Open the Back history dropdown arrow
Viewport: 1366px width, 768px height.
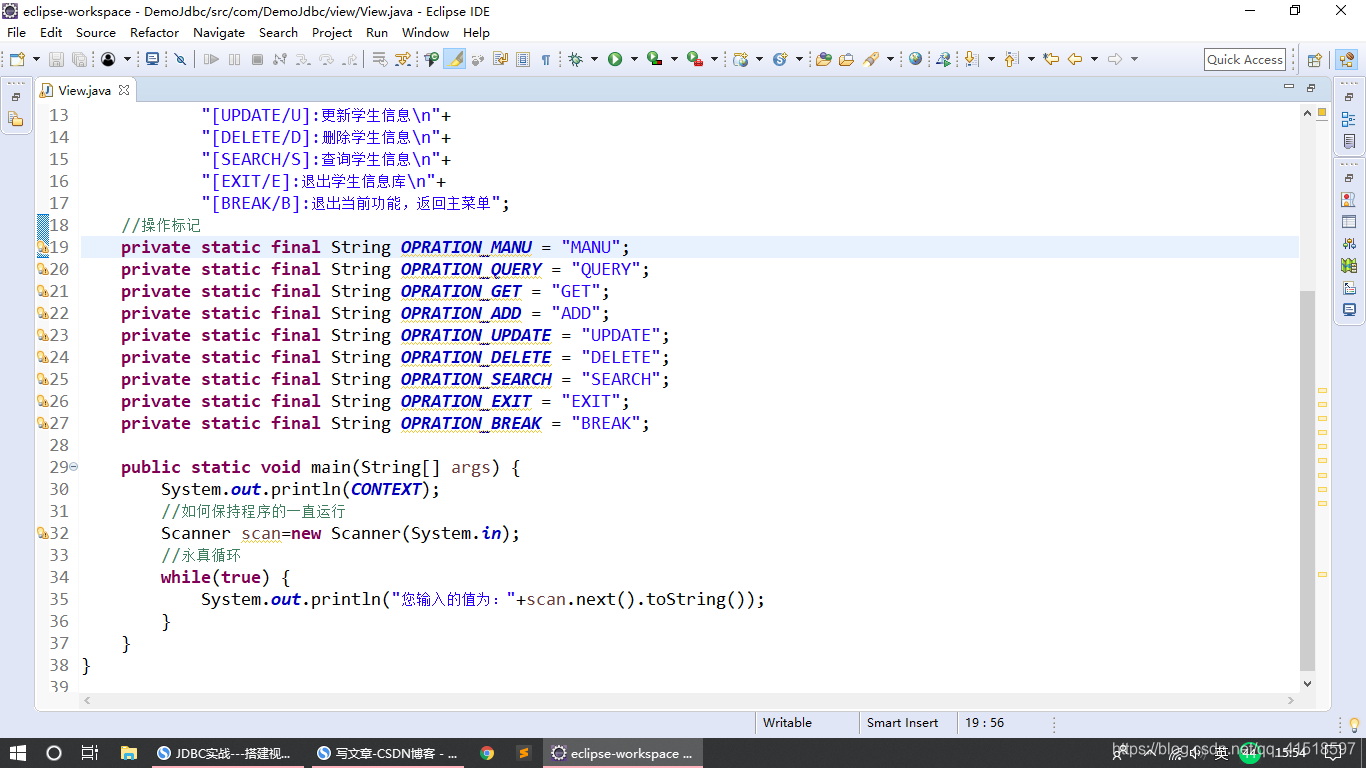point(1094,60)
